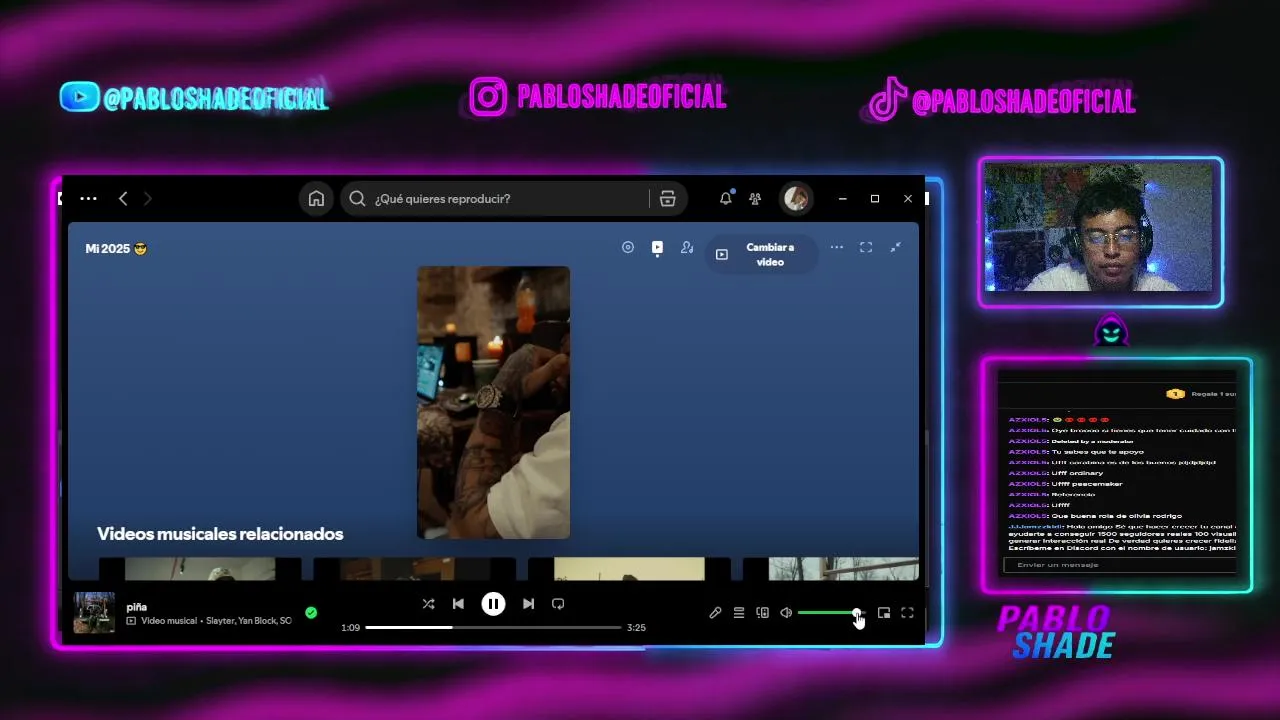Mute using the speaker icon
Image resolution: width=1280 pixels, height=720 pixels.
[x=786, y=613]
